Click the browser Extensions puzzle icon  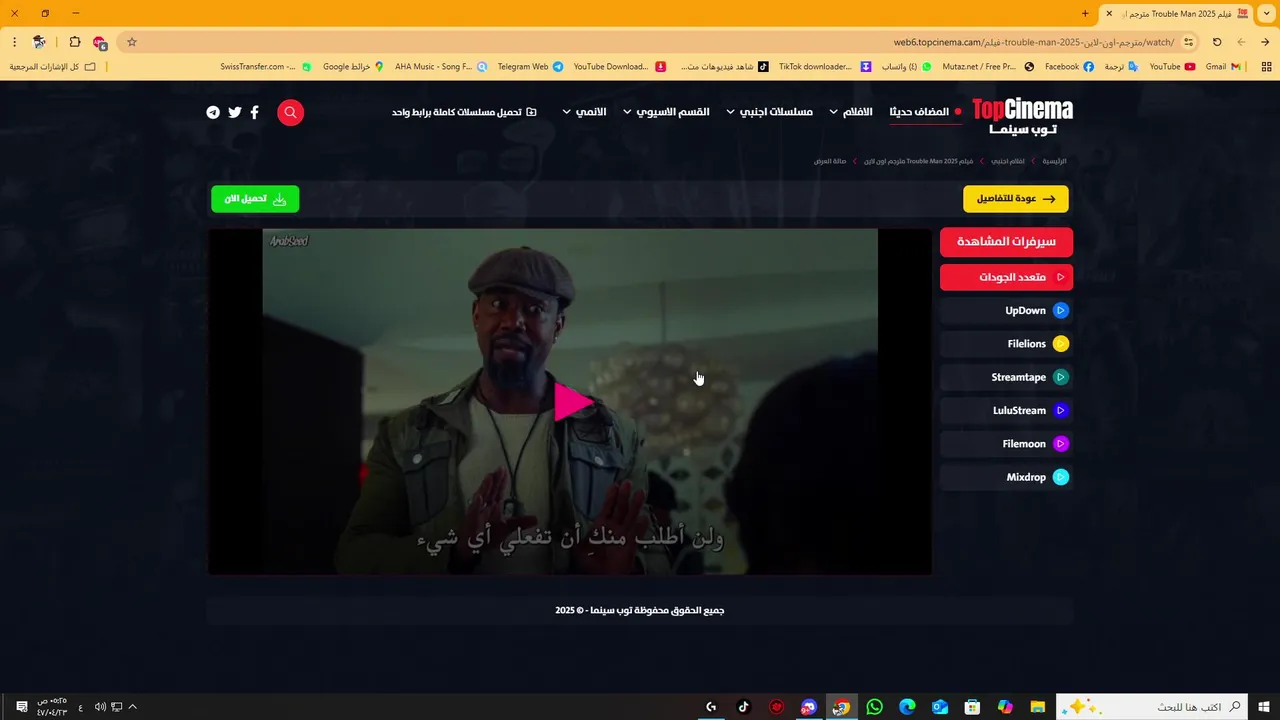point(75,42)
